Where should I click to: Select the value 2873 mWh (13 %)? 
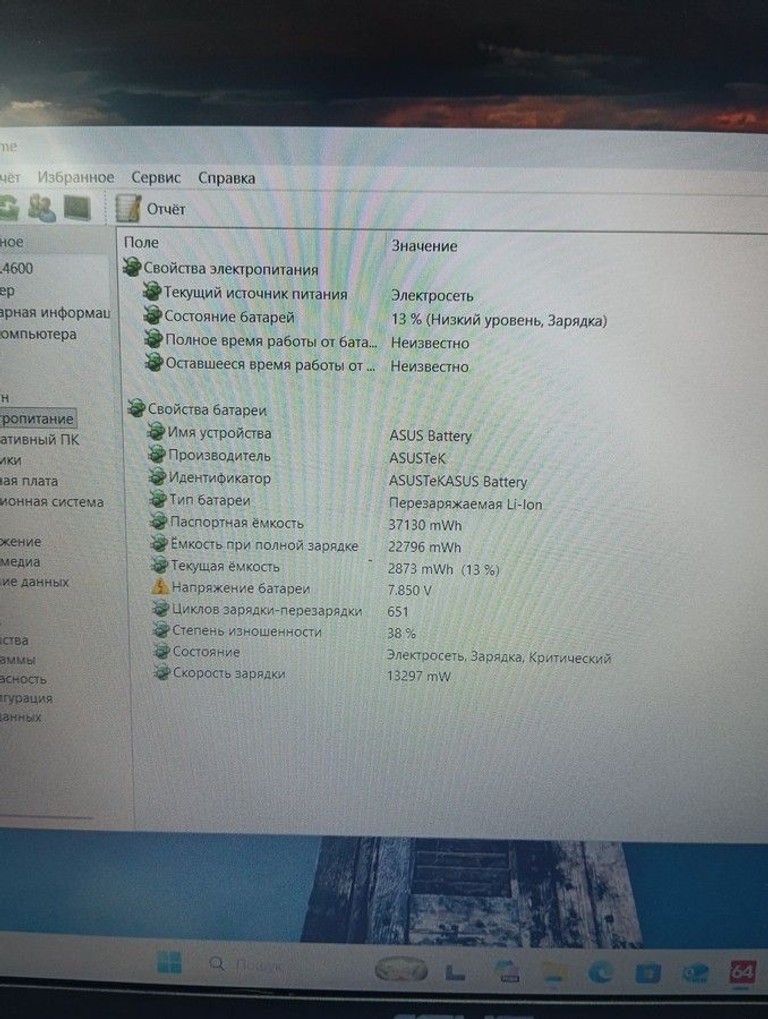[x=444, y=569]
